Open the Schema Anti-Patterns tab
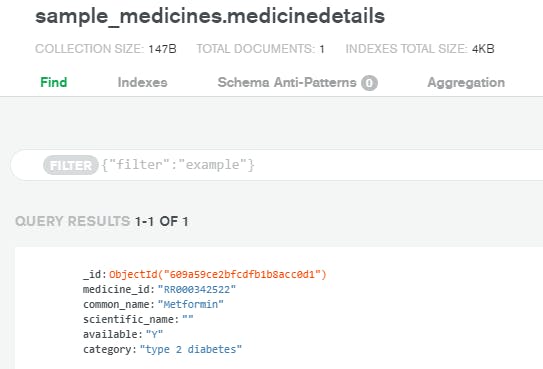The width and height of the screenshot is (543, 369). coord(287,82)
